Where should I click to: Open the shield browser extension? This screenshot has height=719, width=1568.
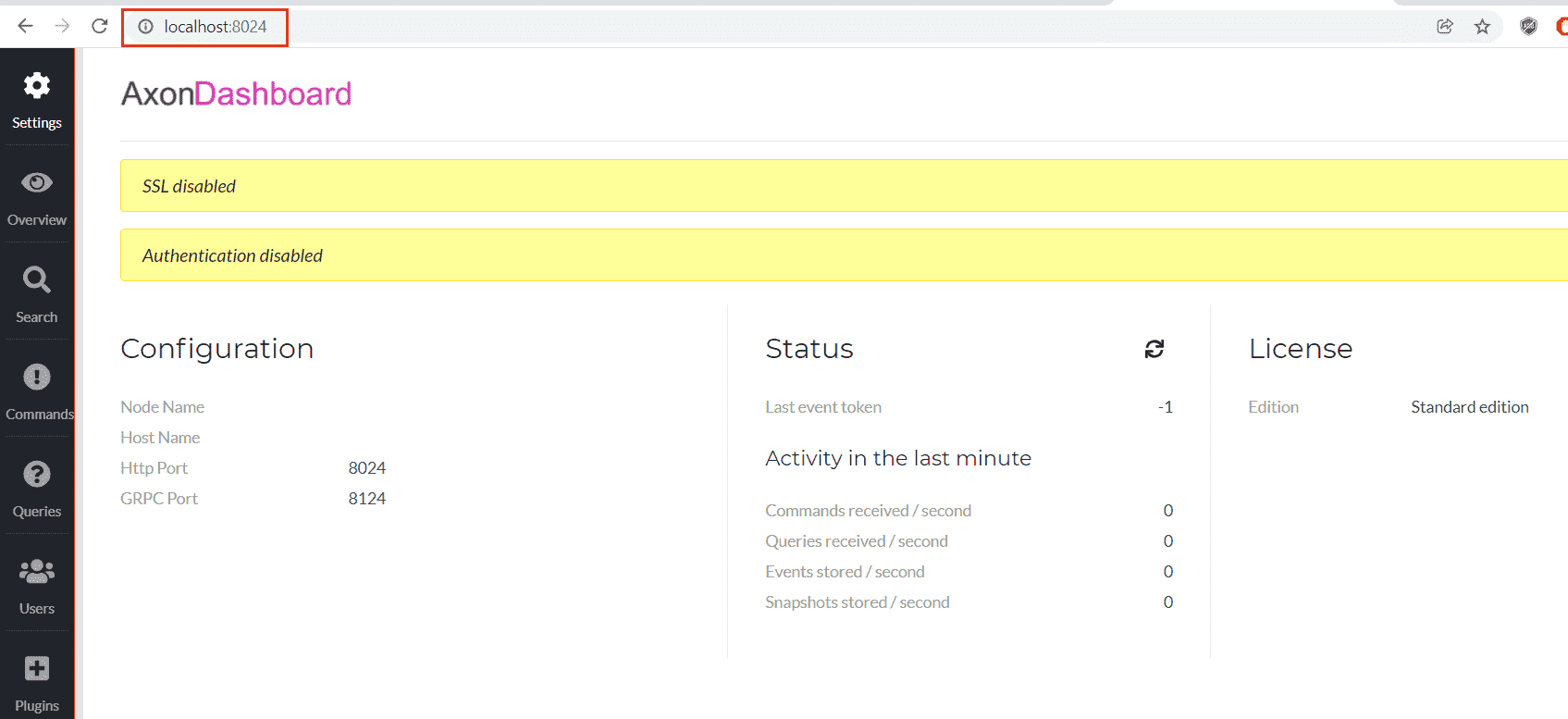tap(1529, 26)
